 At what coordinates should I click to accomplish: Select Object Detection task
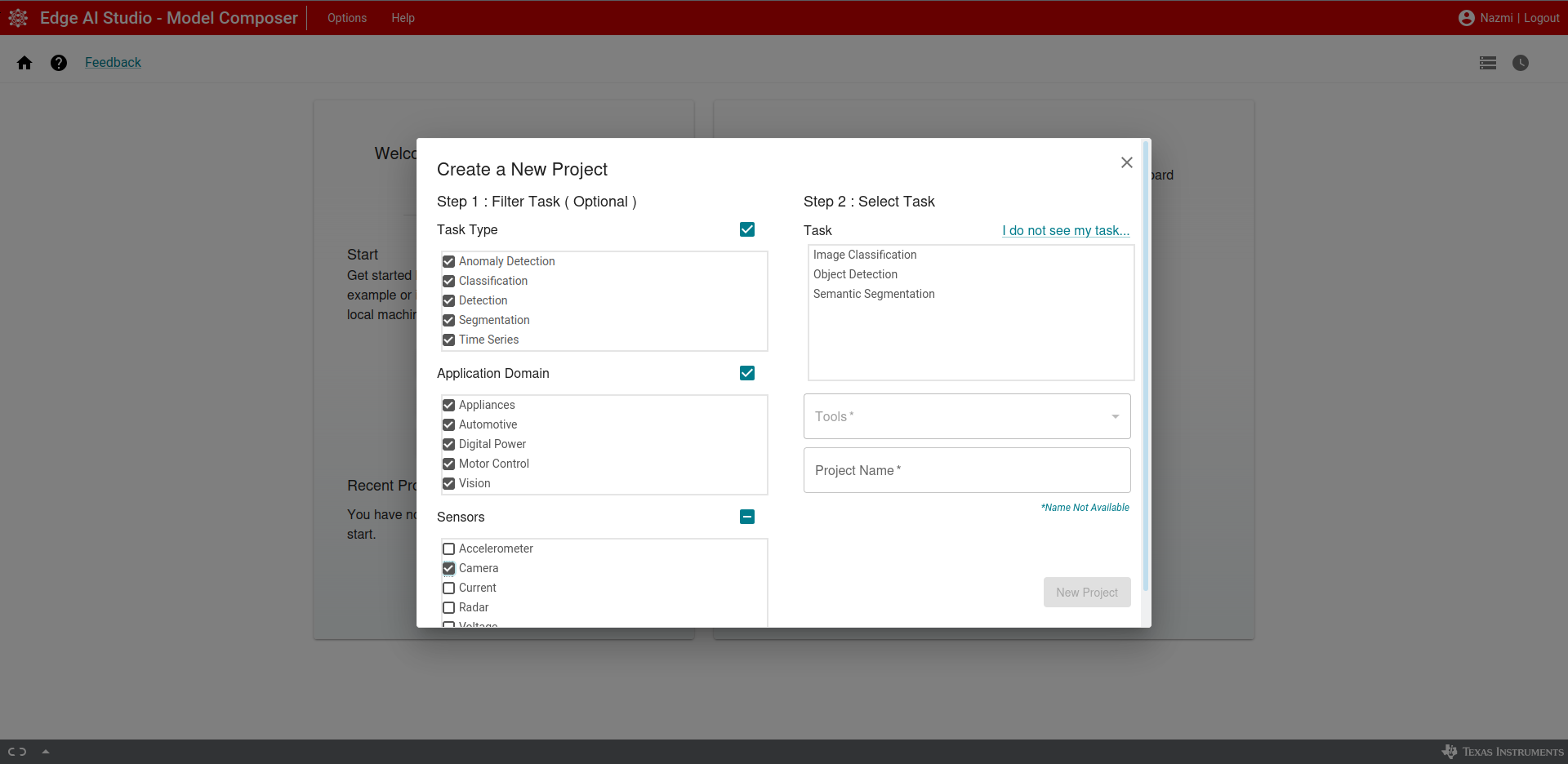pos(855,274)
